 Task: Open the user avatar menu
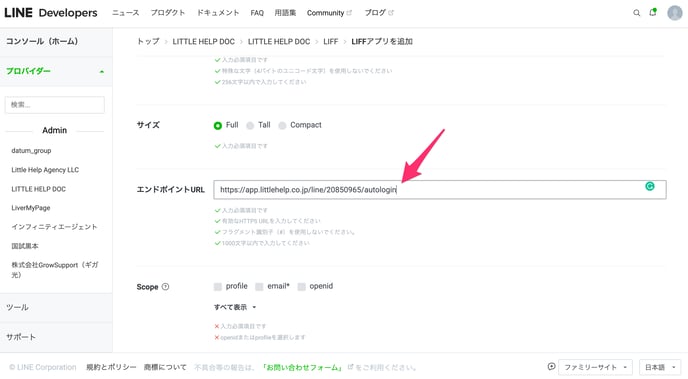coord(674,13)
